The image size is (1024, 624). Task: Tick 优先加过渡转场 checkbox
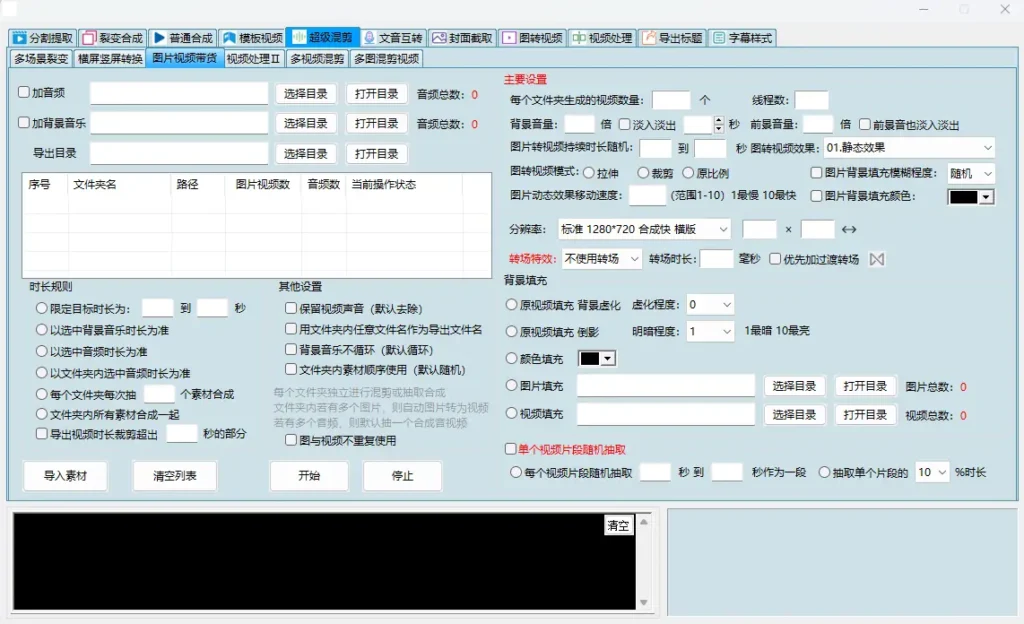(x=775, y=259)
